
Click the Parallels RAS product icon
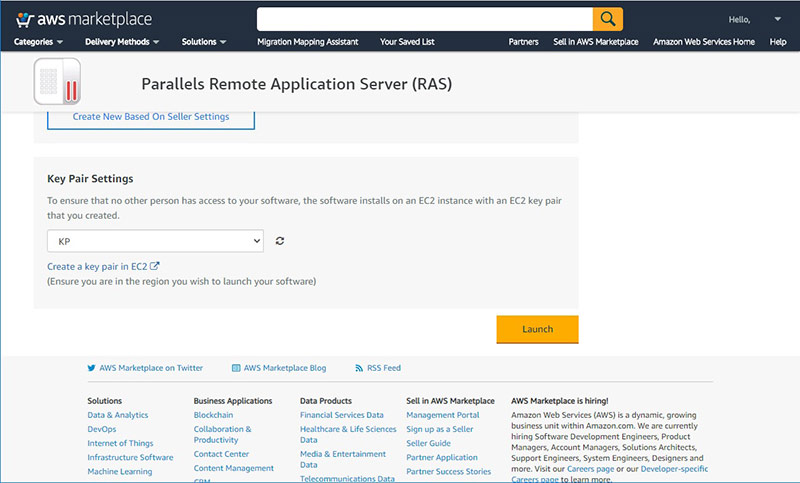(x=57, y=81)
